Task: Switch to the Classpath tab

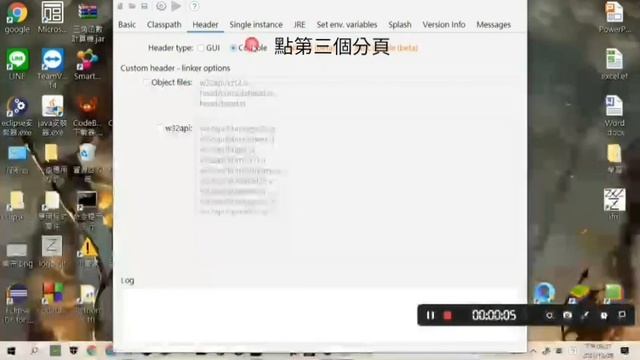Action: (164, 24)
